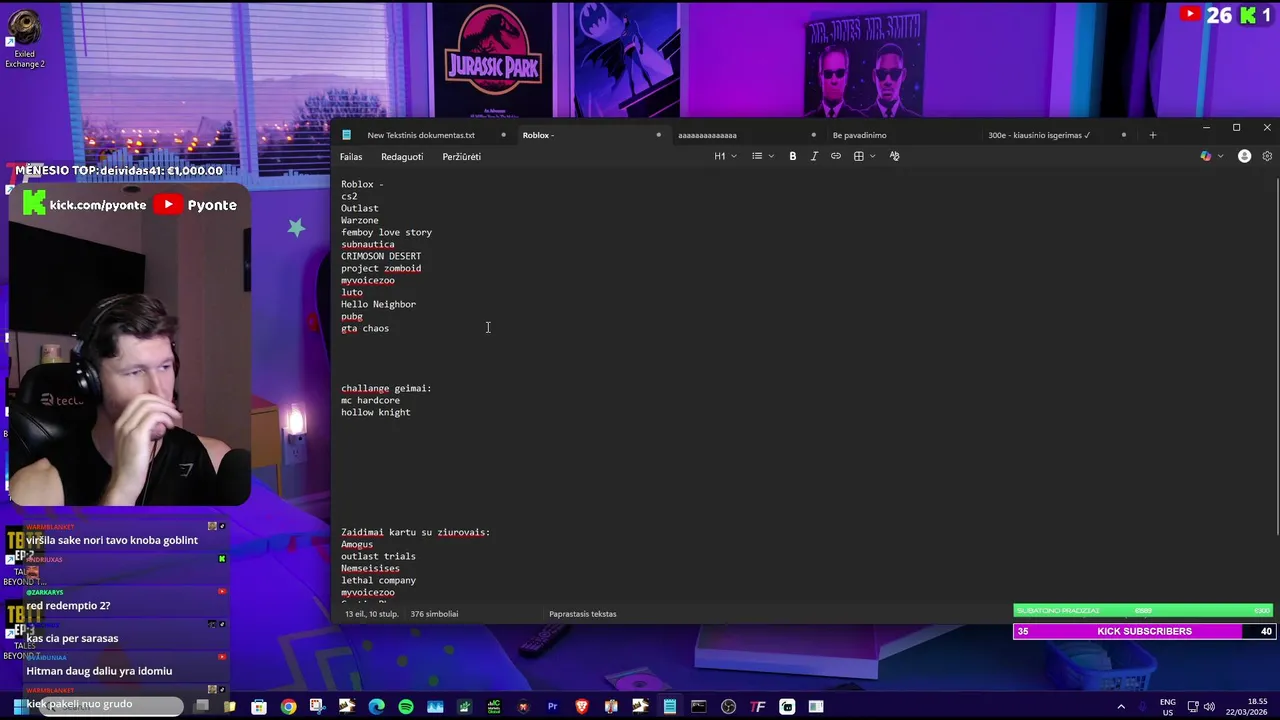Viewport: 1280px width, 720px height.
Task: Click the 'outlast trials' line
Action: pyautogui.click(x=378, y=556)
